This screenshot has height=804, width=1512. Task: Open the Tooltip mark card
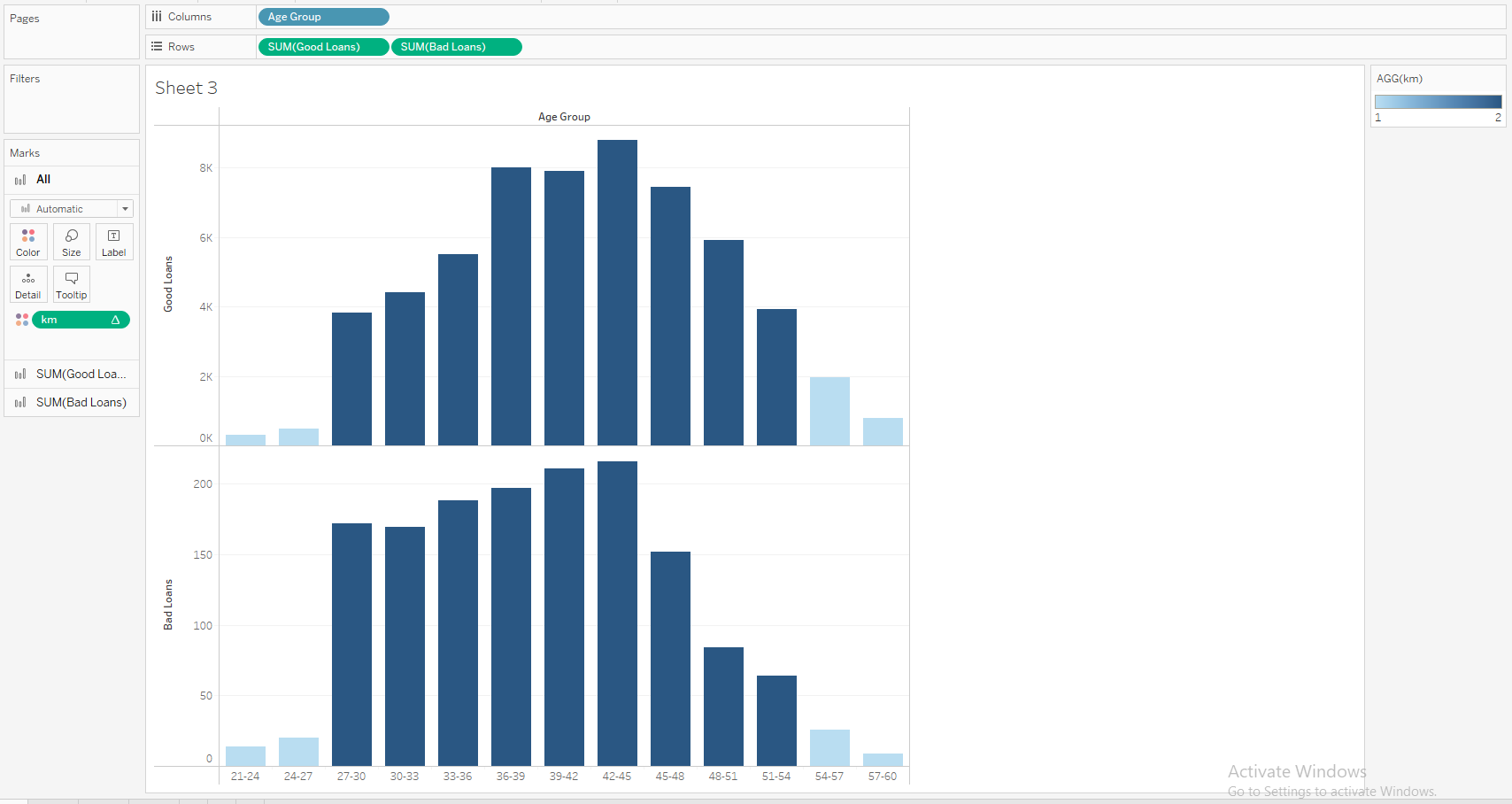pos(72,284)
